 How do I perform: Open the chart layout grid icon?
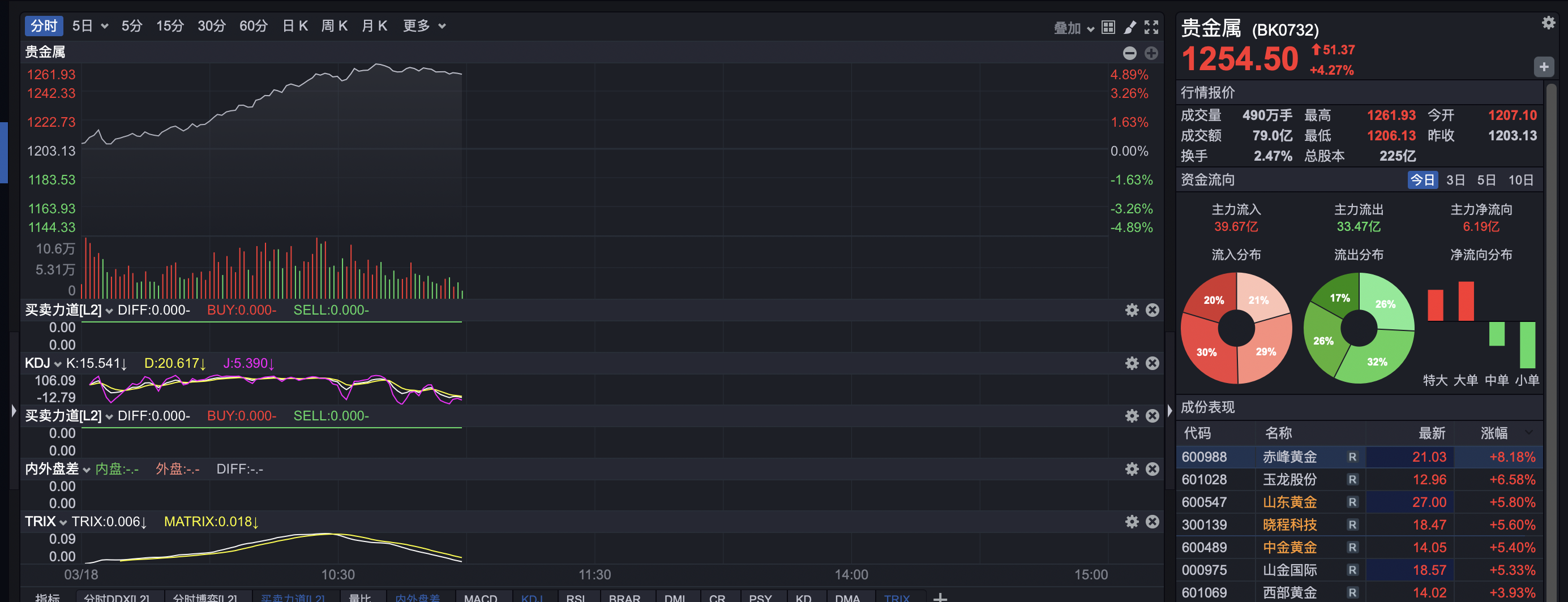pyautogui.click(x=1108, y=27)
